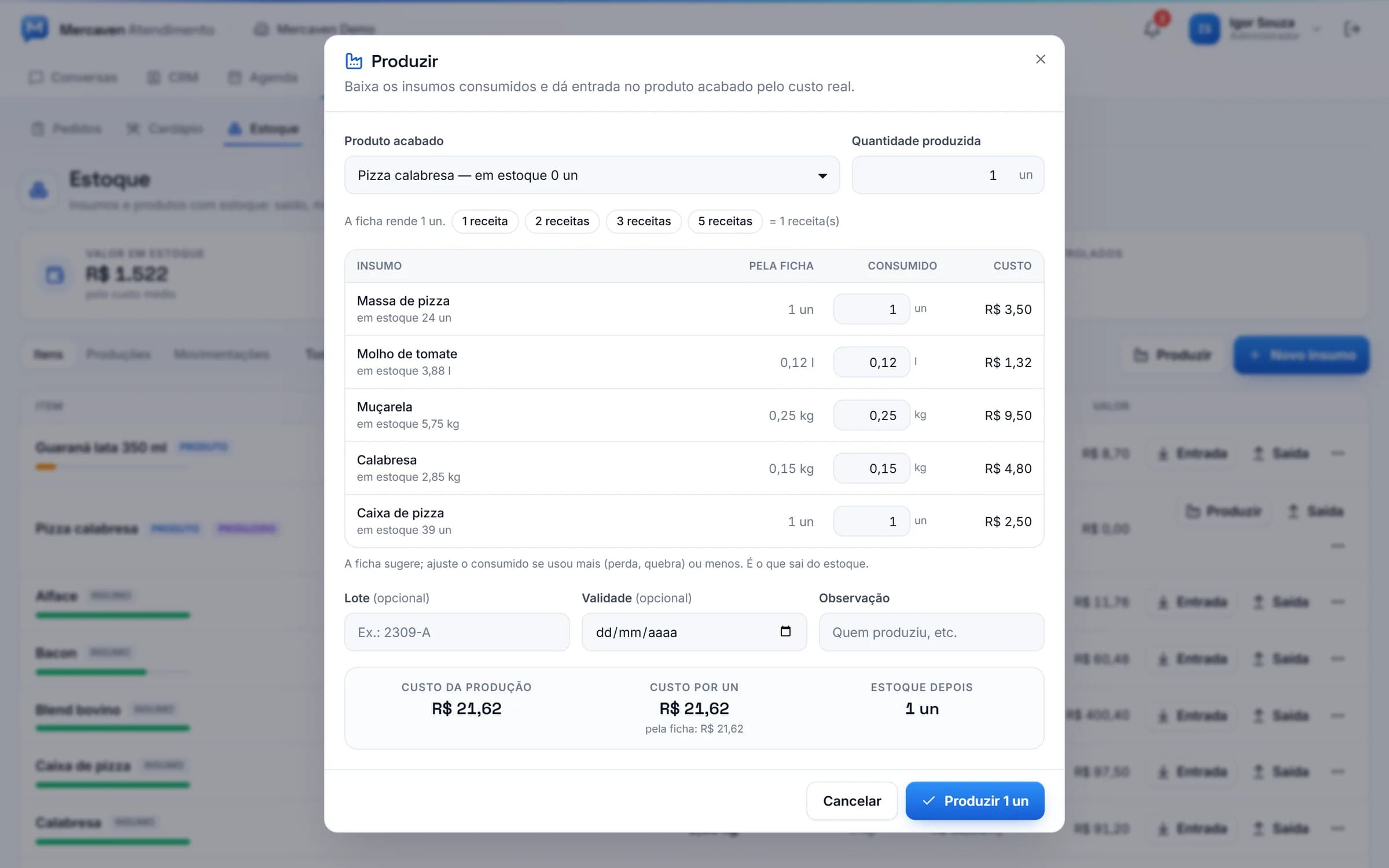Open the three-dot menu in the Bacon row
The width and height of the screenshot is (1389, 868).
(x=1337, y=659)
